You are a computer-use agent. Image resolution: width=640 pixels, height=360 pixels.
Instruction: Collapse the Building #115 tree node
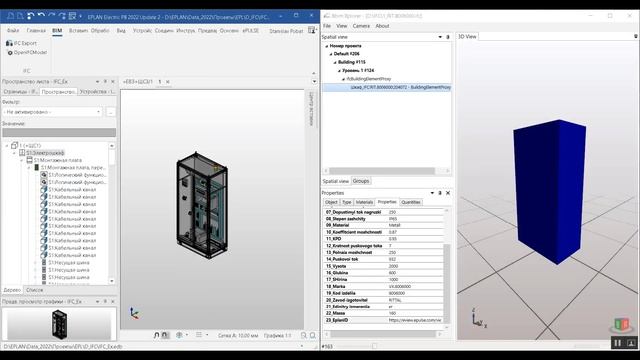pos(335,62)
